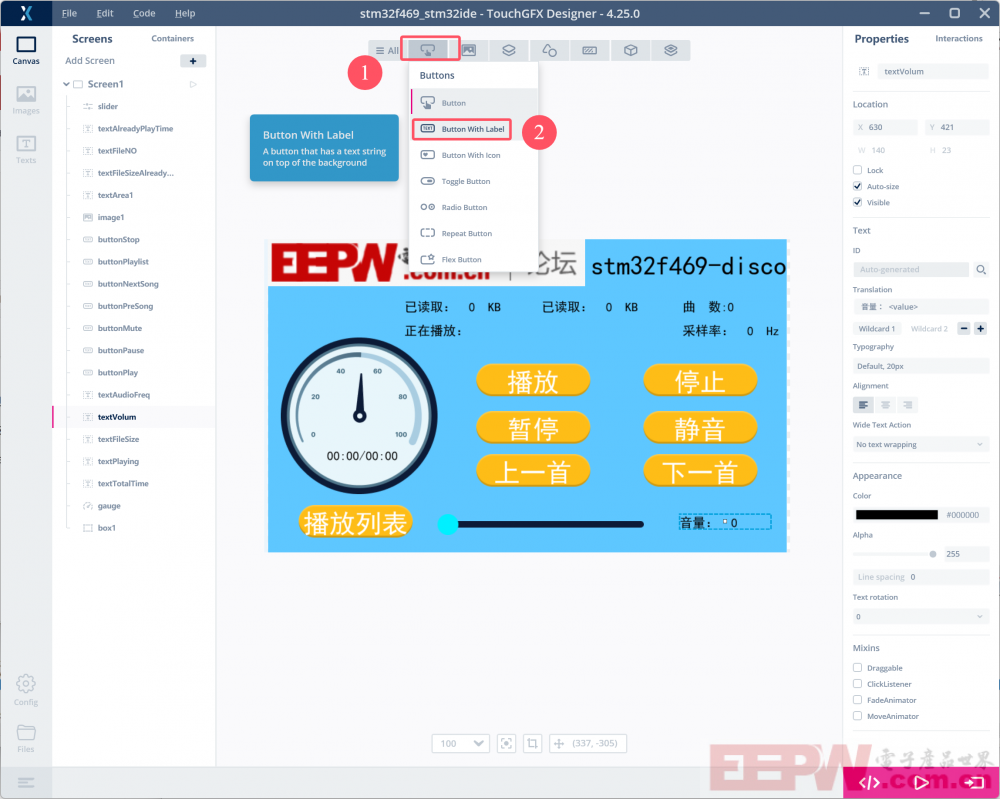This screenshot has width=1000, height=799.
Task: Enable the FadeAnimator mixin
Action: [x=857, y=700]
